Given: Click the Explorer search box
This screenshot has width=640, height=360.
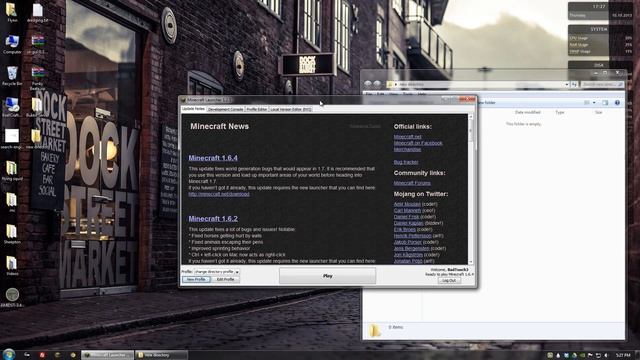Looking at the screenshot, I should point(602,84).
